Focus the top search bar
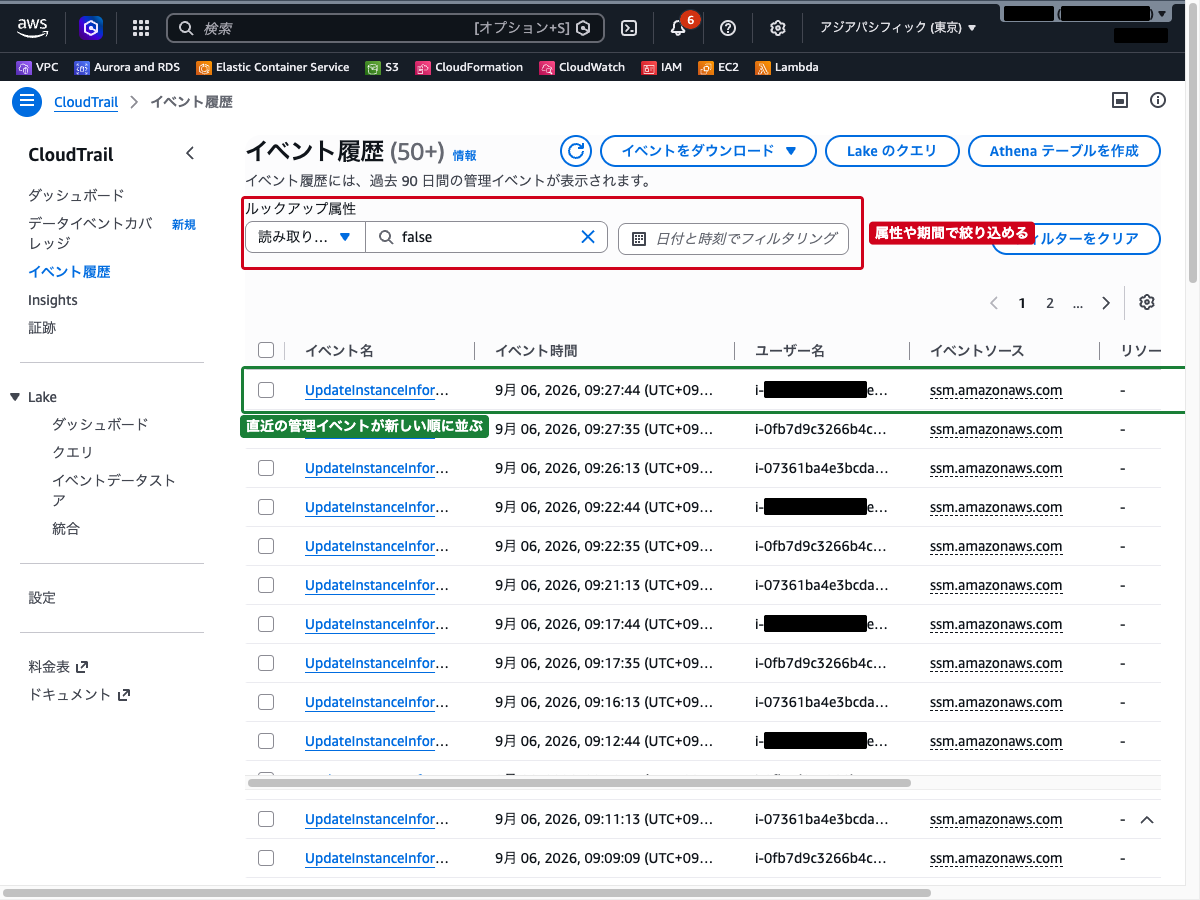Image resolution: width=1200 pixels, height=900 pixels. (385, 28)
